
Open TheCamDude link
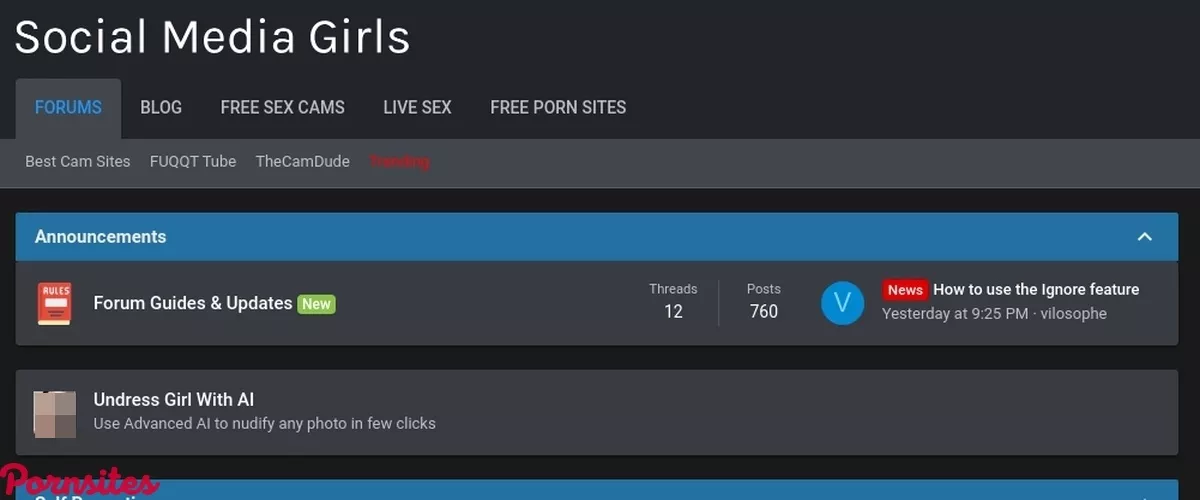(x=302, y=162)
